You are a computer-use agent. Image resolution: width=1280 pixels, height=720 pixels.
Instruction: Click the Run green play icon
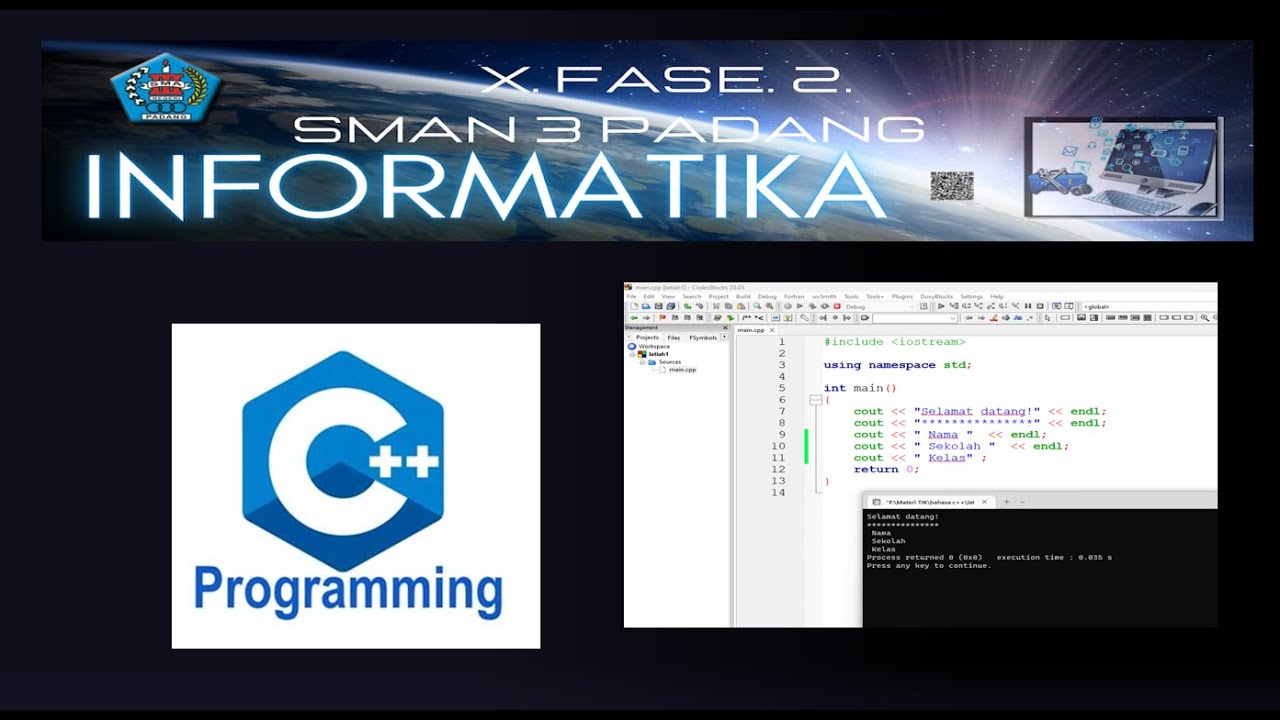click(x=800, y=306)
